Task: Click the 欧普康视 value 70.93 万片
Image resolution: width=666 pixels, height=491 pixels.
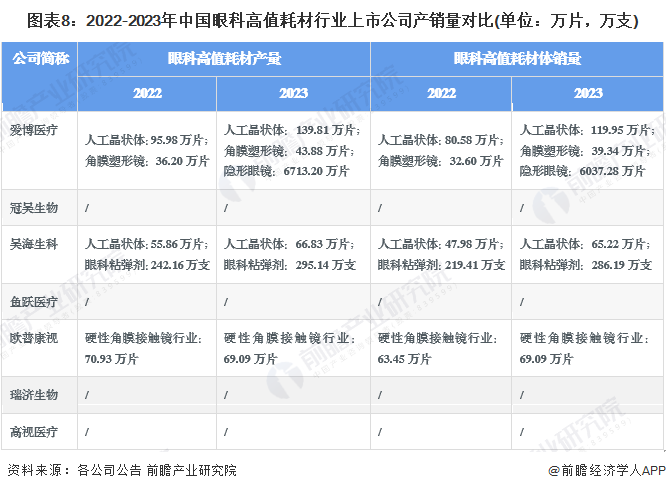Action: pyautogui.click(x=111, y=359)
